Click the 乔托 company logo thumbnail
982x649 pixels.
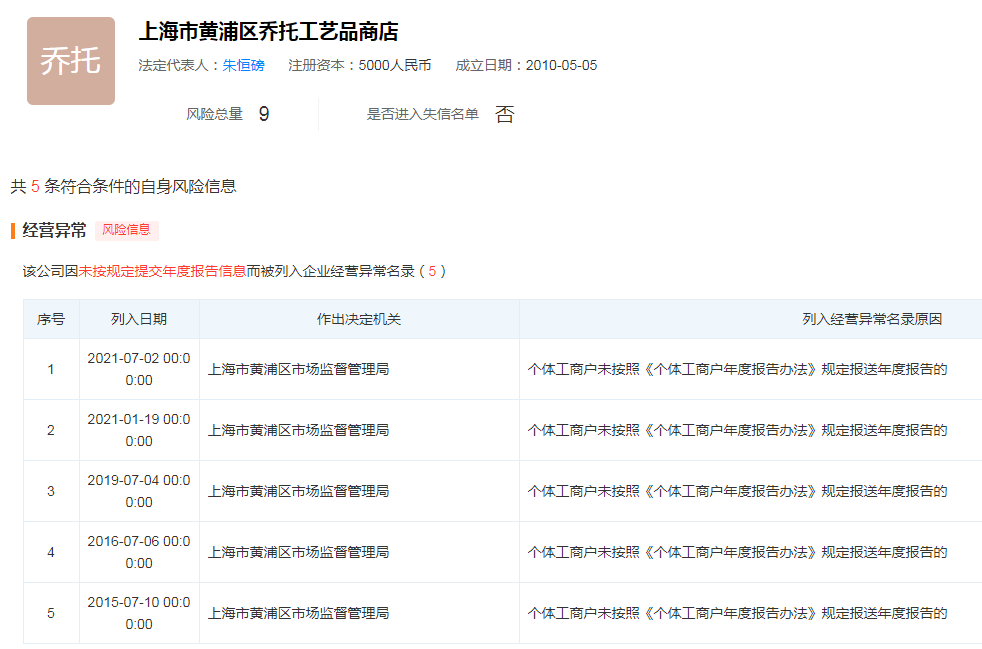(x=71, y=61)
